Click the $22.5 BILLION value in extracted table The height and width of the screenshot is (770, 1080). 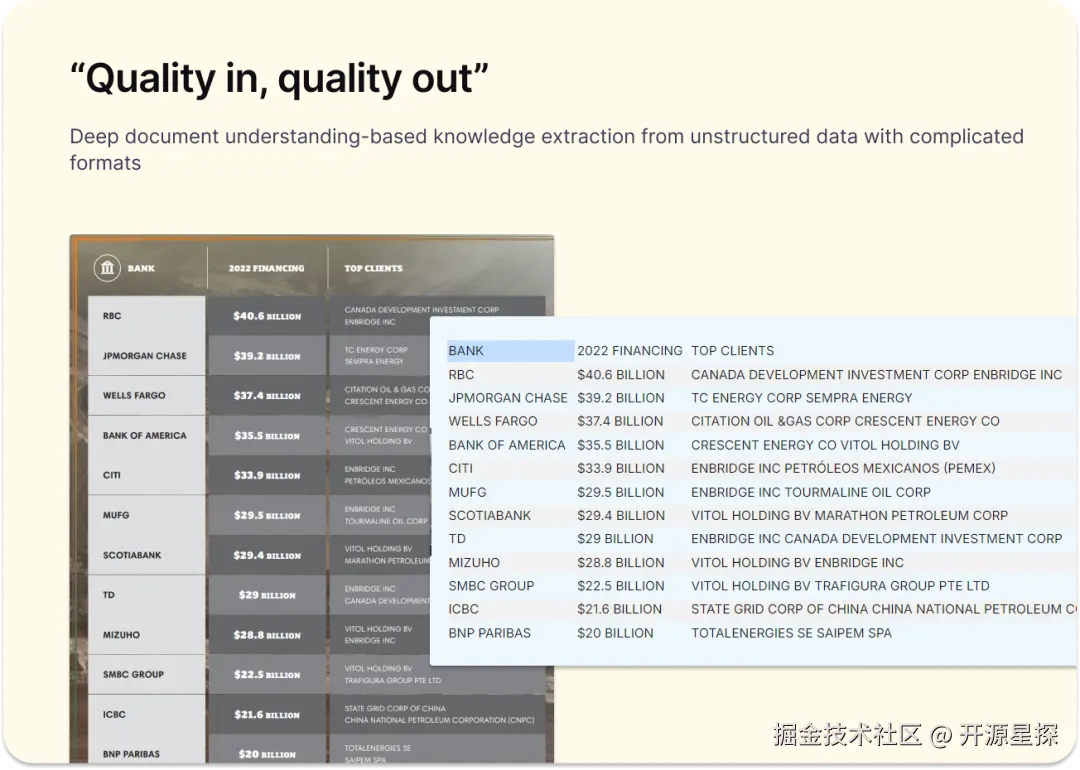(621, 586)
